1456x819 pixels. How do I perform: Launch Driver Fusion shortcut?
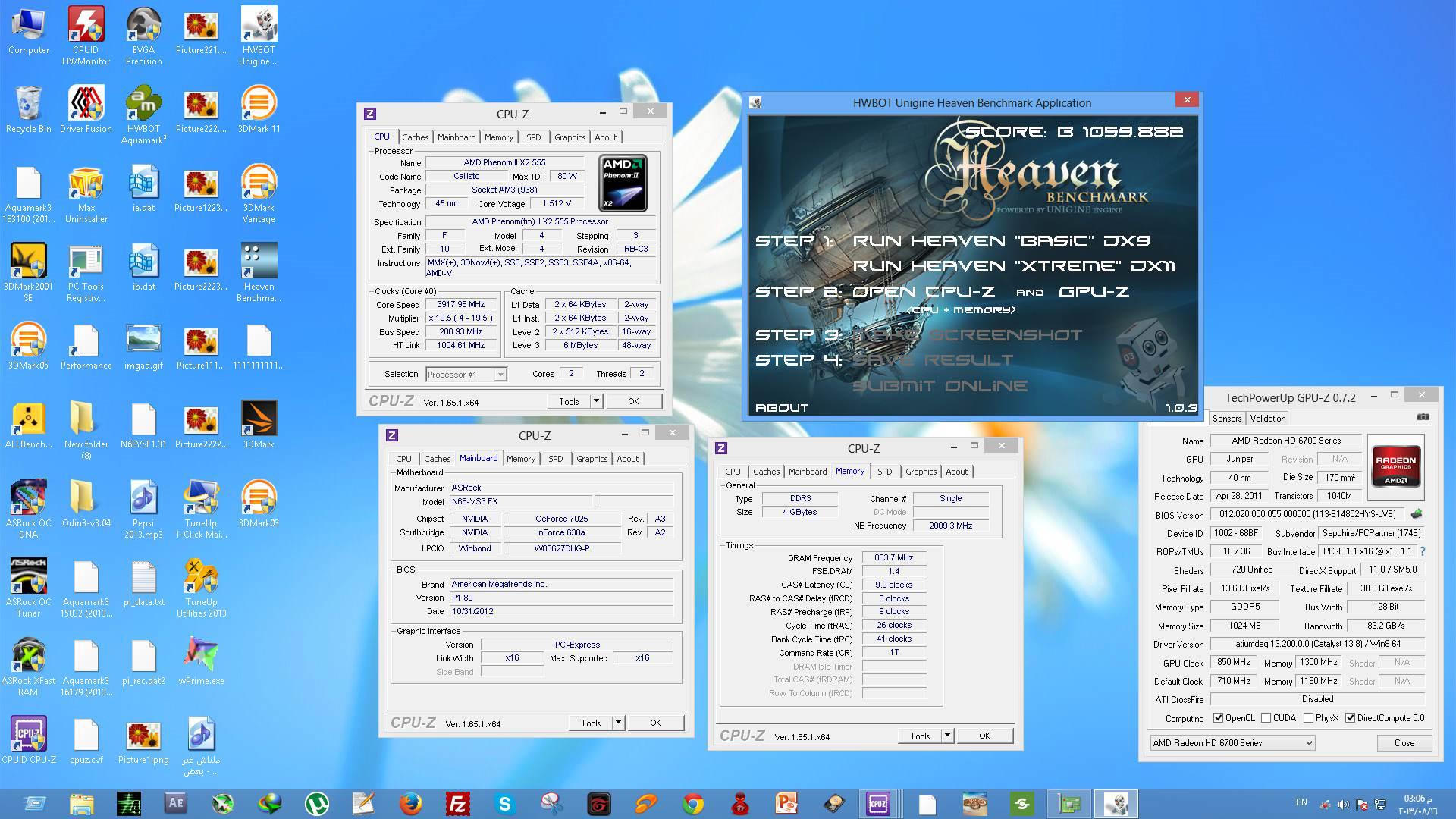pos(86,109)
